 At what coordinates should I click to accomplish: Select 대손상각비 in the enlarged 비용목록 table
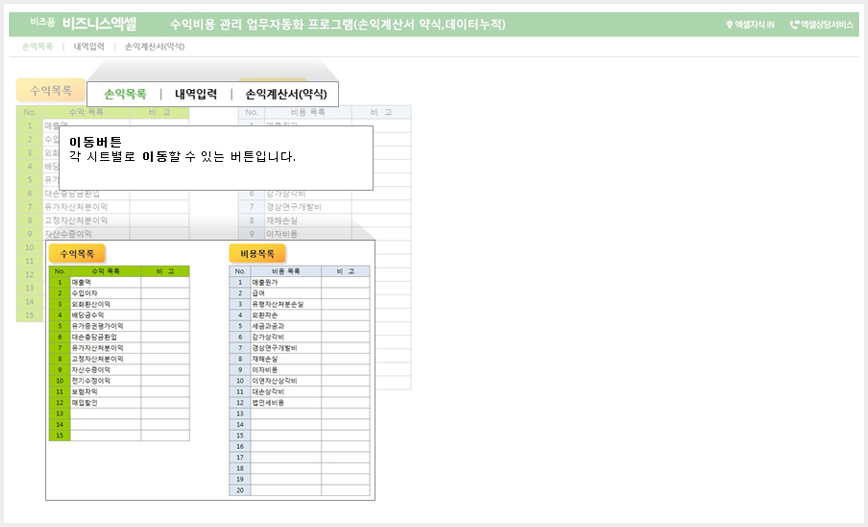286,391
